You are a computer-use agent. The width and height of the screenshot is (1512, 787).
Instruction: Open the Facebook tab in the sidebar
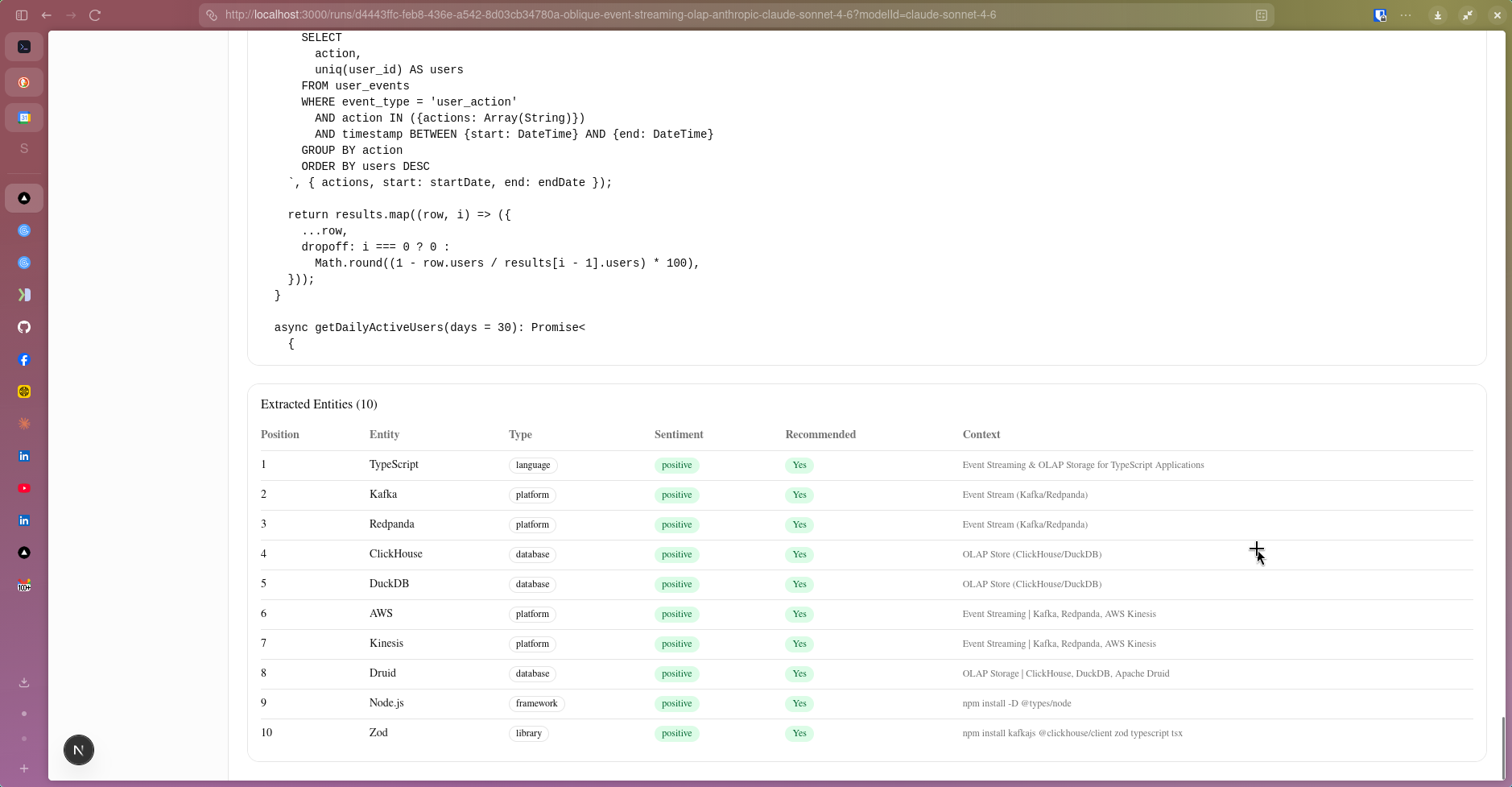tap(24, 360)
